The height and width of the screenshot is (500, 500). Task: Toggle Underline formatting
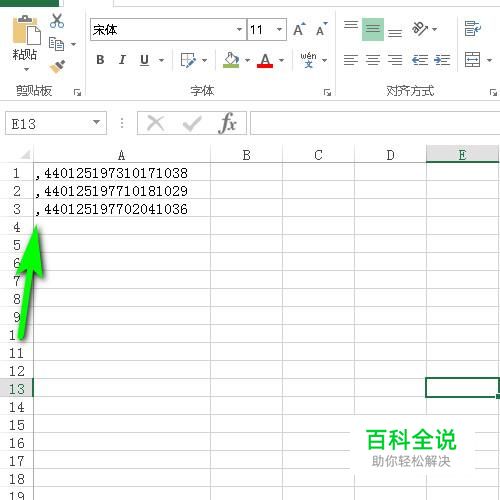pos(144,60)
